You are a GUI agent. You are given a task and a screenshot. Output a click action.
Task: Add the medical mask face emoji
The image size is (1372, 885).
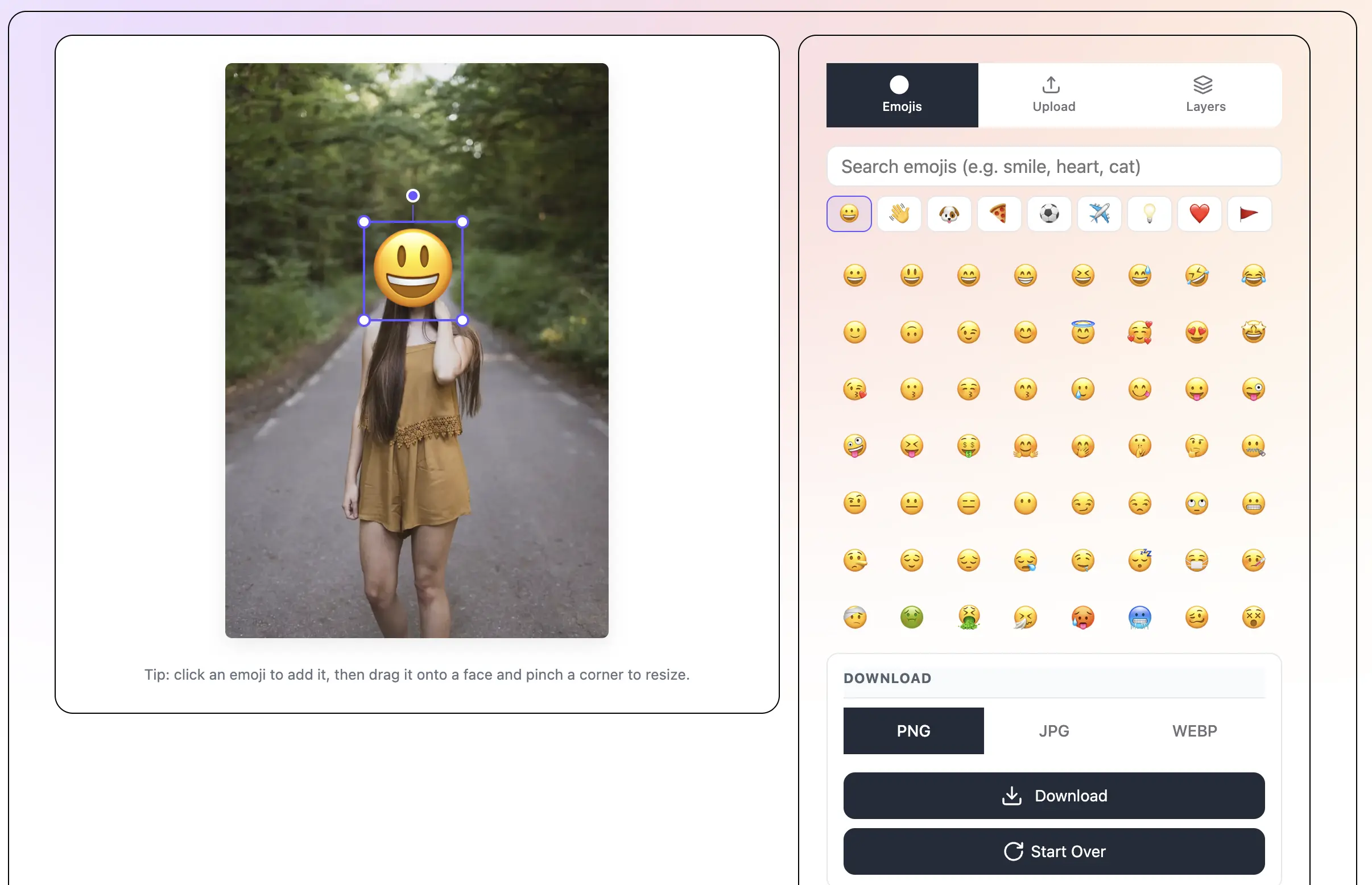coord(1196,560)
